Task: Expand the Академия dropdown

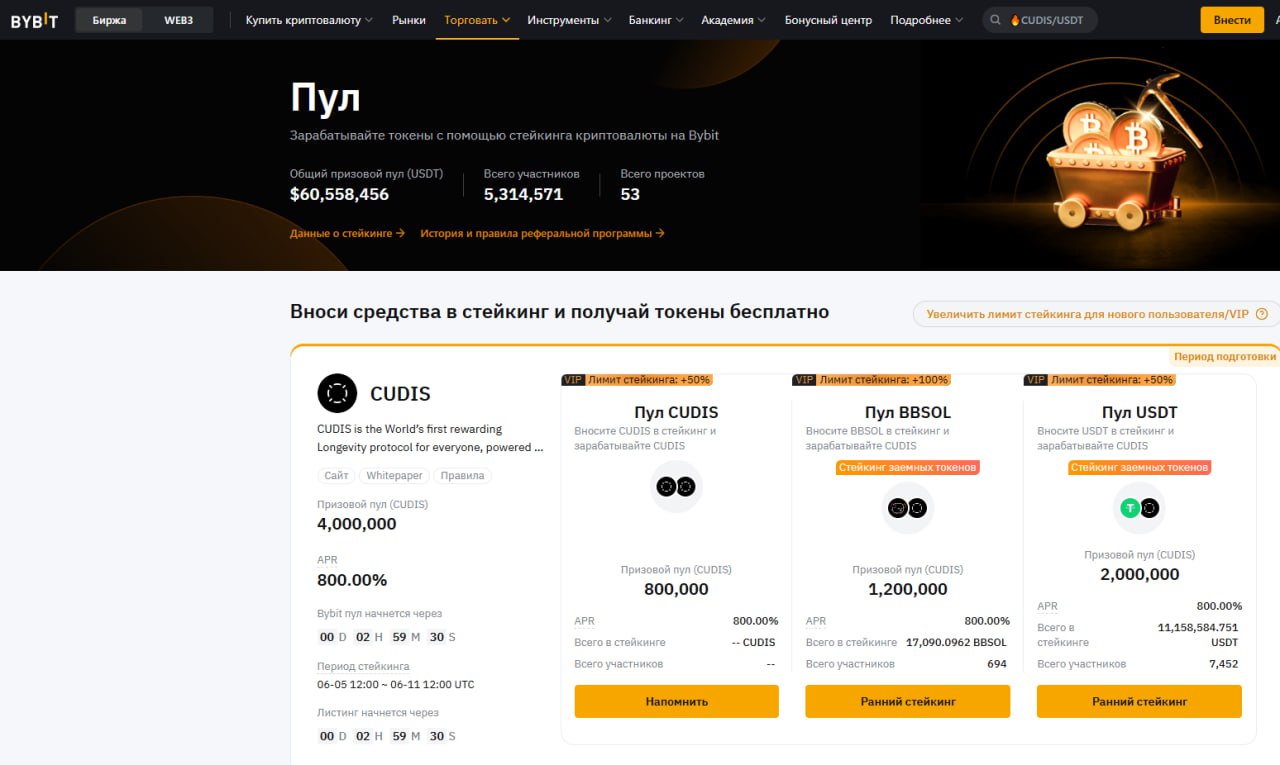Action: coord(733,20)
